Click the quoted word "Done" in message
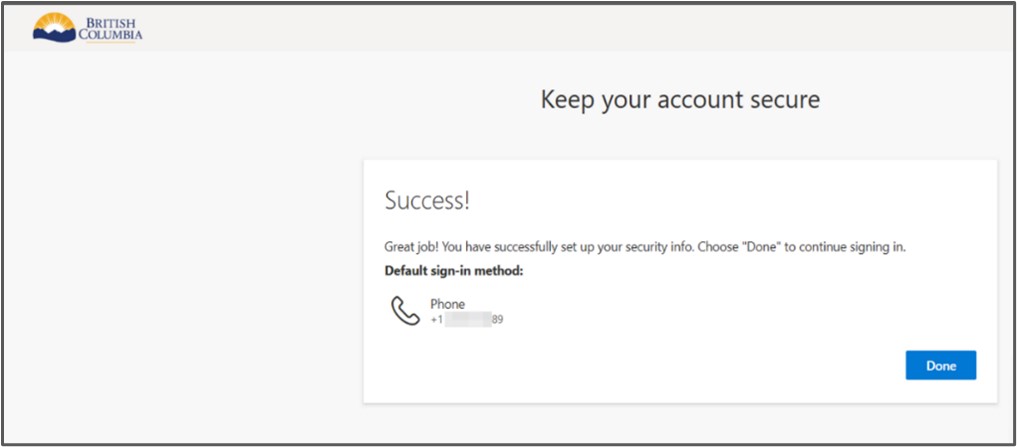1017x447 pixels. click(765, 248)
